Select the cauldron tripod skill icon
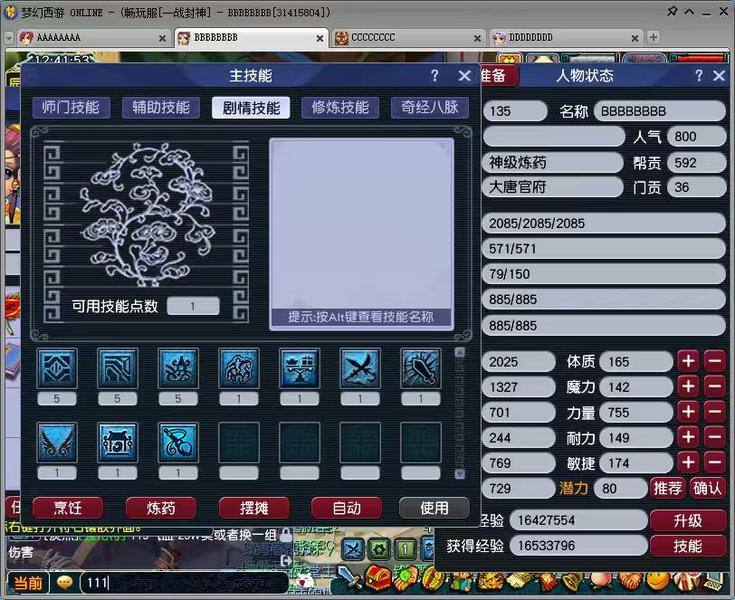735x600 pixels. (x=117, y=442)
